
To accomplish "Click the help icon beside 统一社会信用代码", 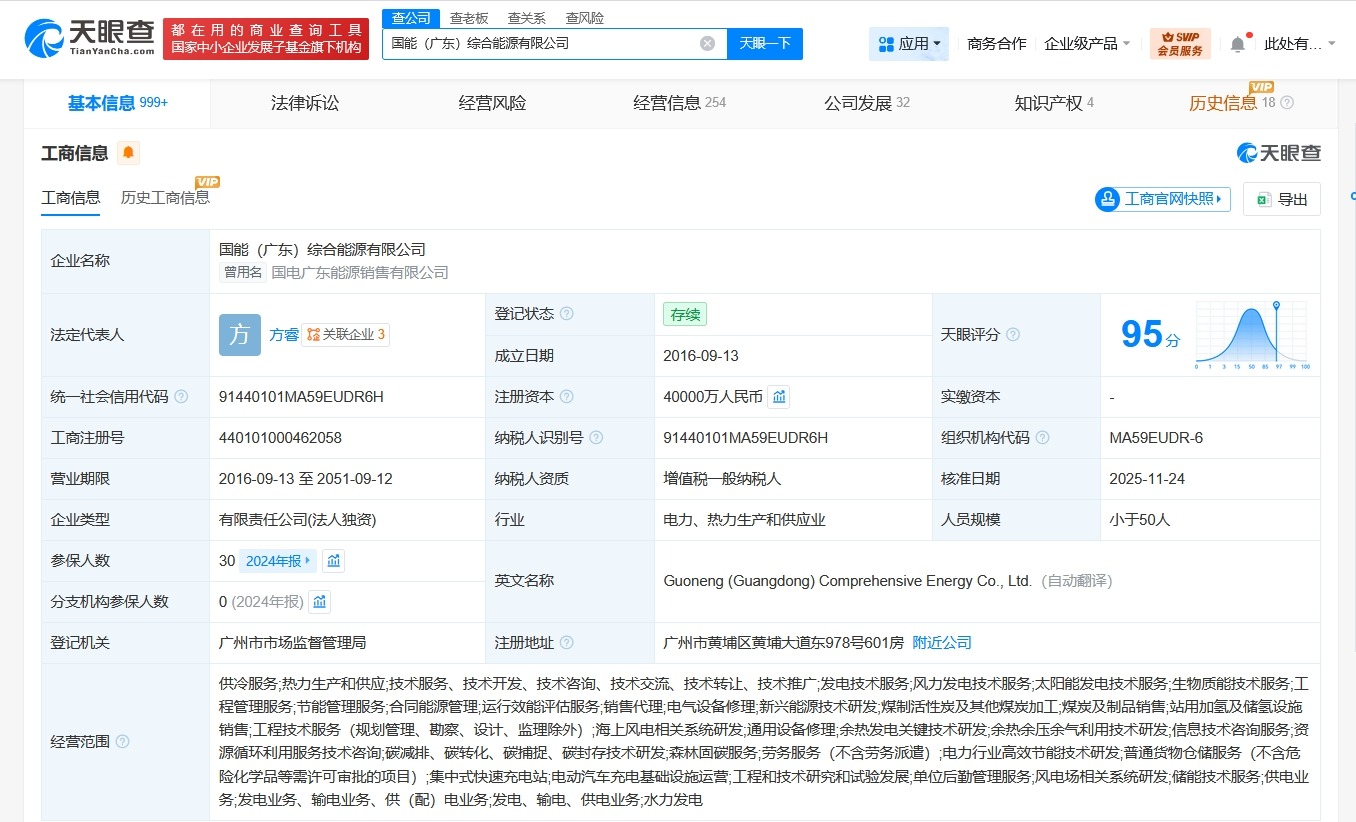I will tap(180, 396).
